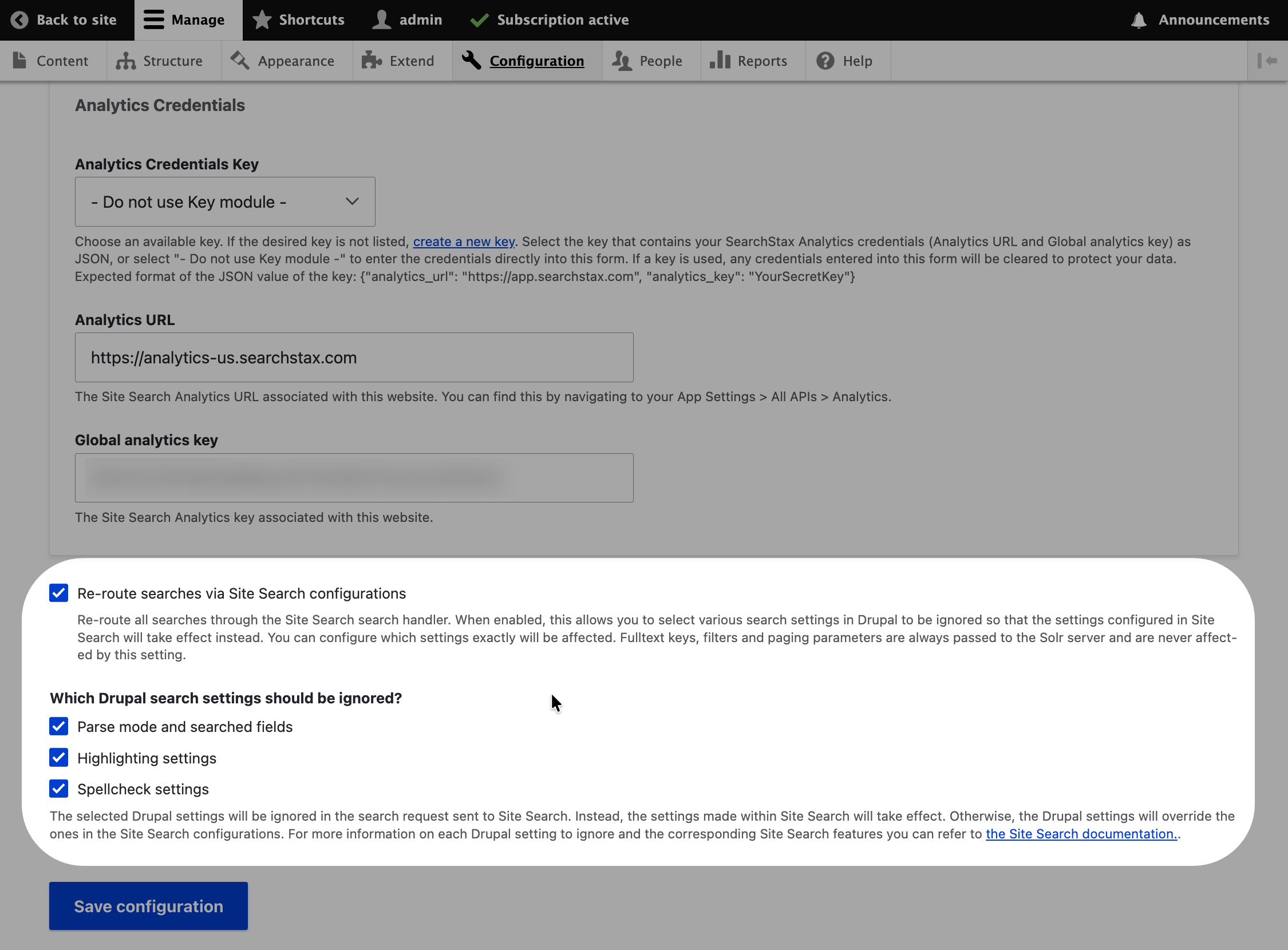Image resolution: width=1288 pixels, height=950 pixels.
Task: Click the Shortcuts star icon
Action: click(x=262, y=19)
